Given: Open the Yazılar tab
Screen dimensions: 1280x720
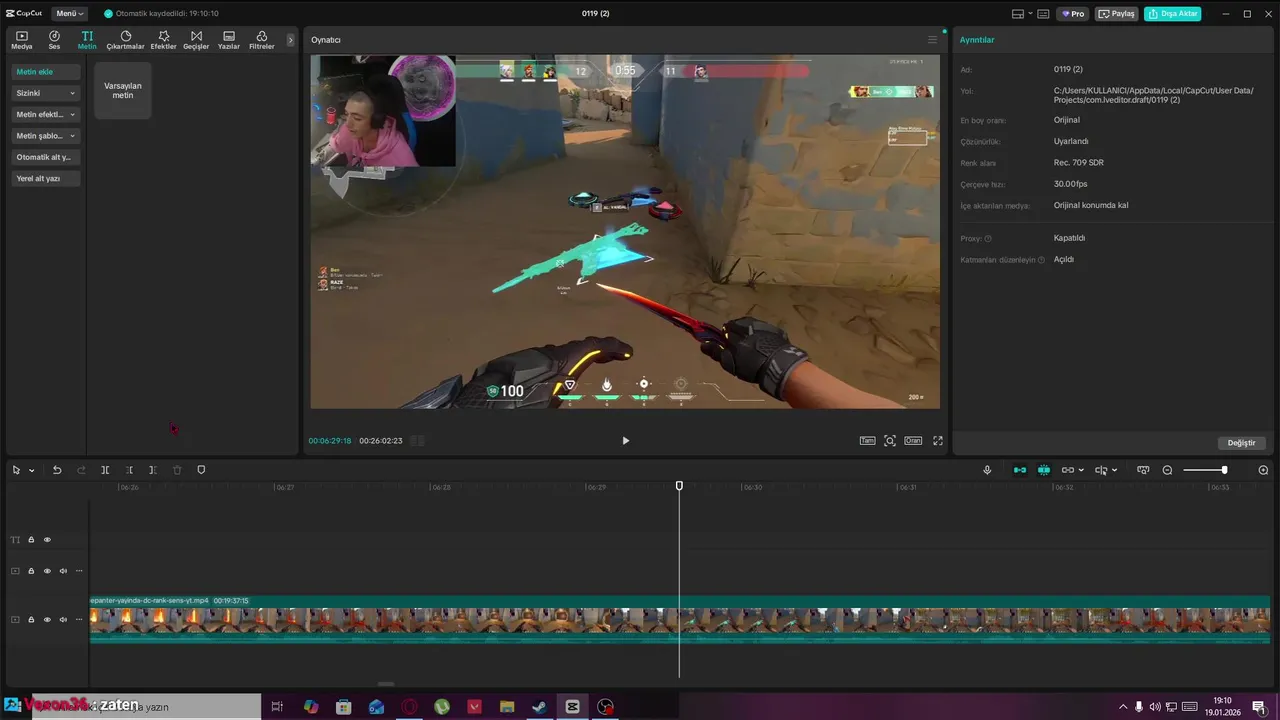Looking at the screenshot, I should tap(229, 40).
